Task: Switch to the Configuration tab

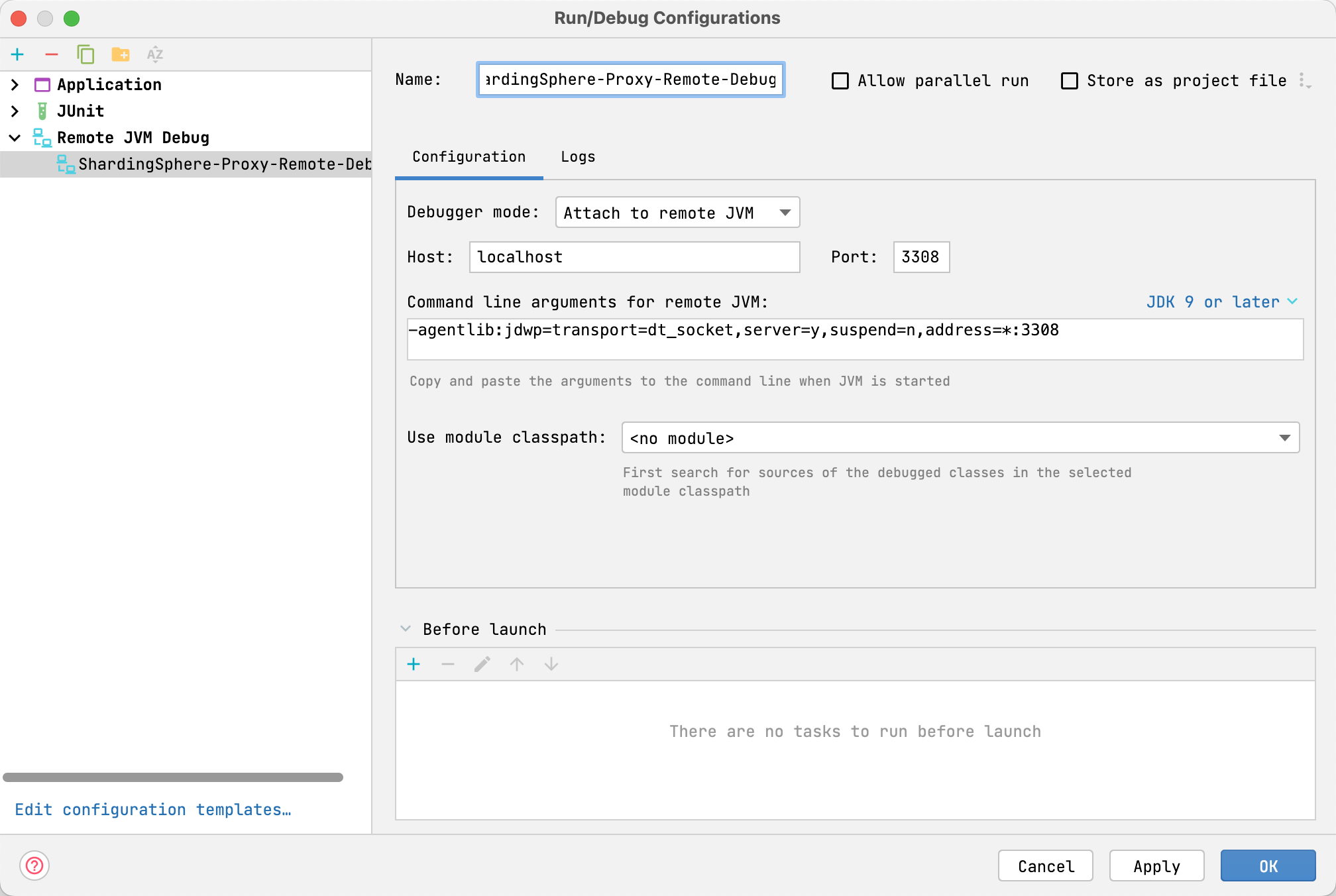Action: pos(469,157)
